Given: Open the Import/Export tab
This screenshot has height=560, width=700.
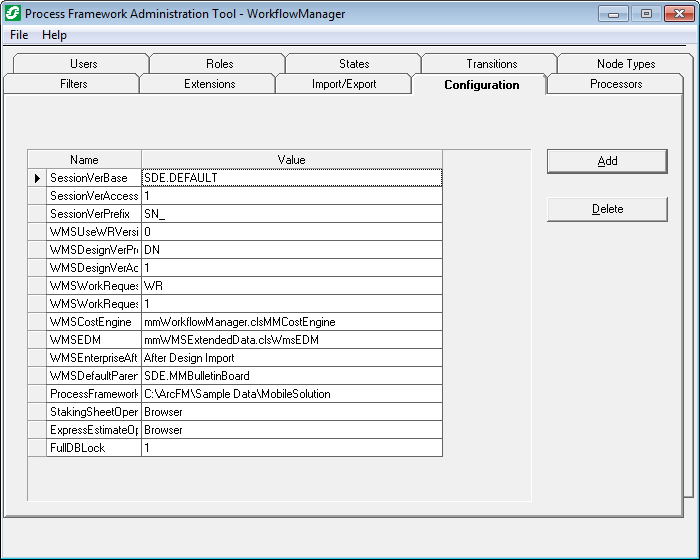Looking at the screenshot, I should 344,84.
